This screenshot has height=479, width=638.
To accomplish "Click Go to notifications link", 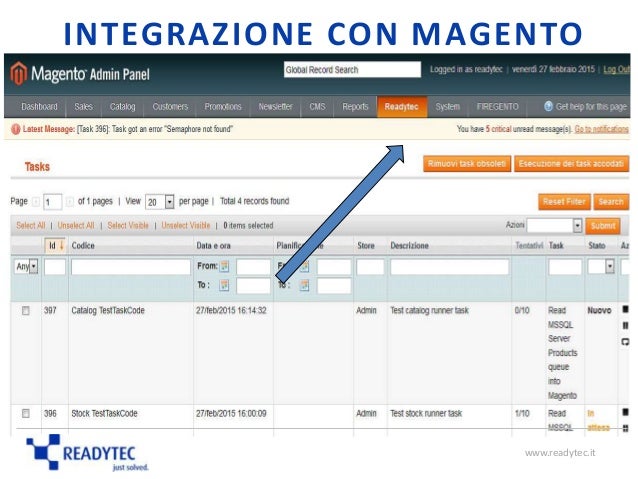I will tap(601, 129).
